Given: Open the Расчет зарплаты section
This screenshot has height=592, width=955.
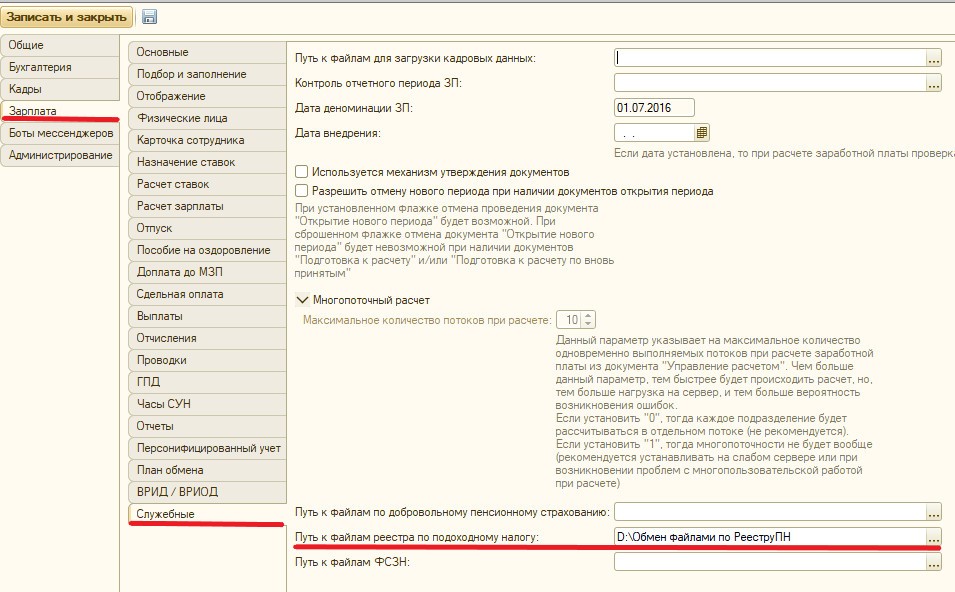Looking at the screenshot, I should pyautogui.click(x=180, y=206).
